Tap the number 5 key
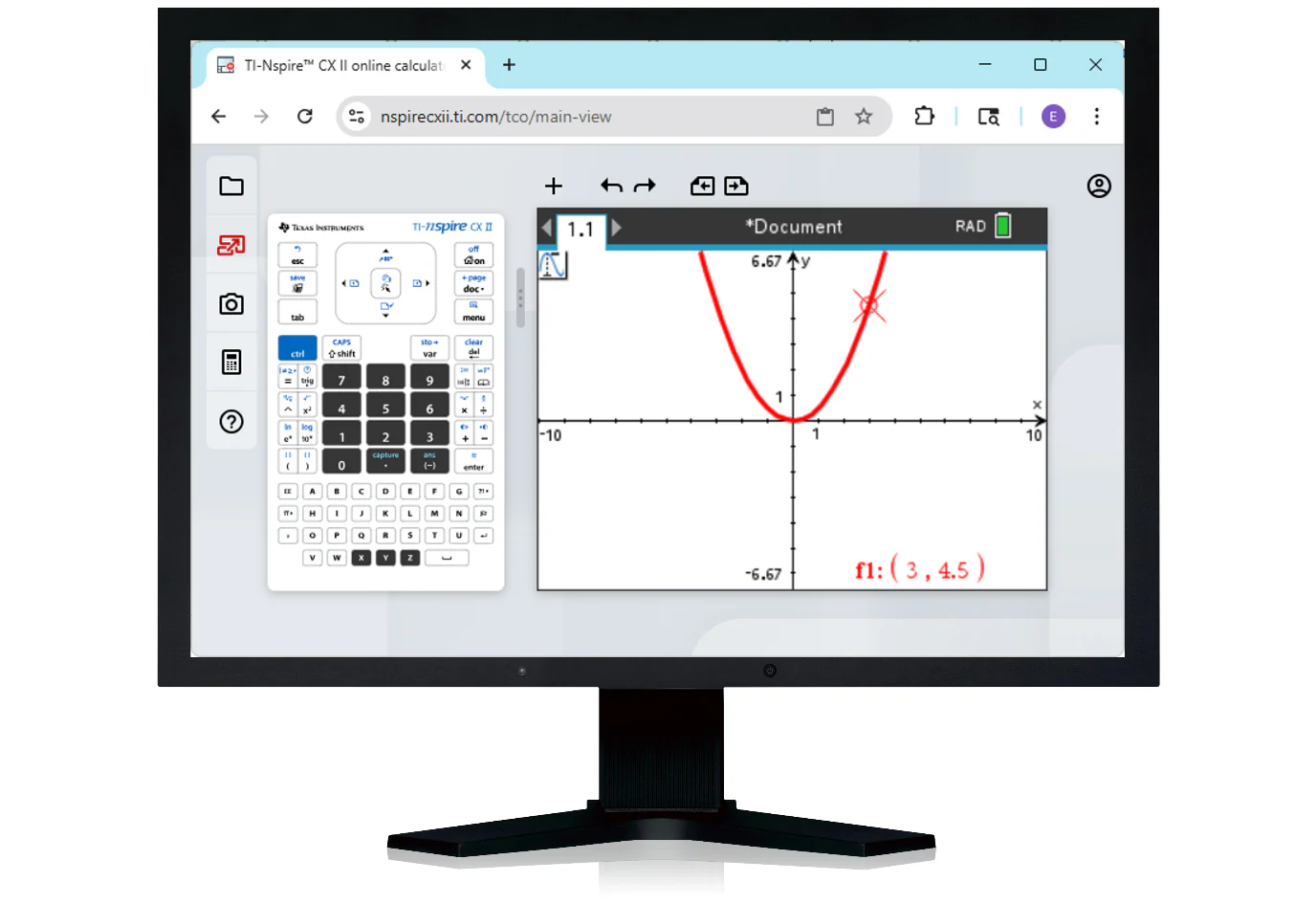The width and height of the screenshot is (1316, 904). 385,405
